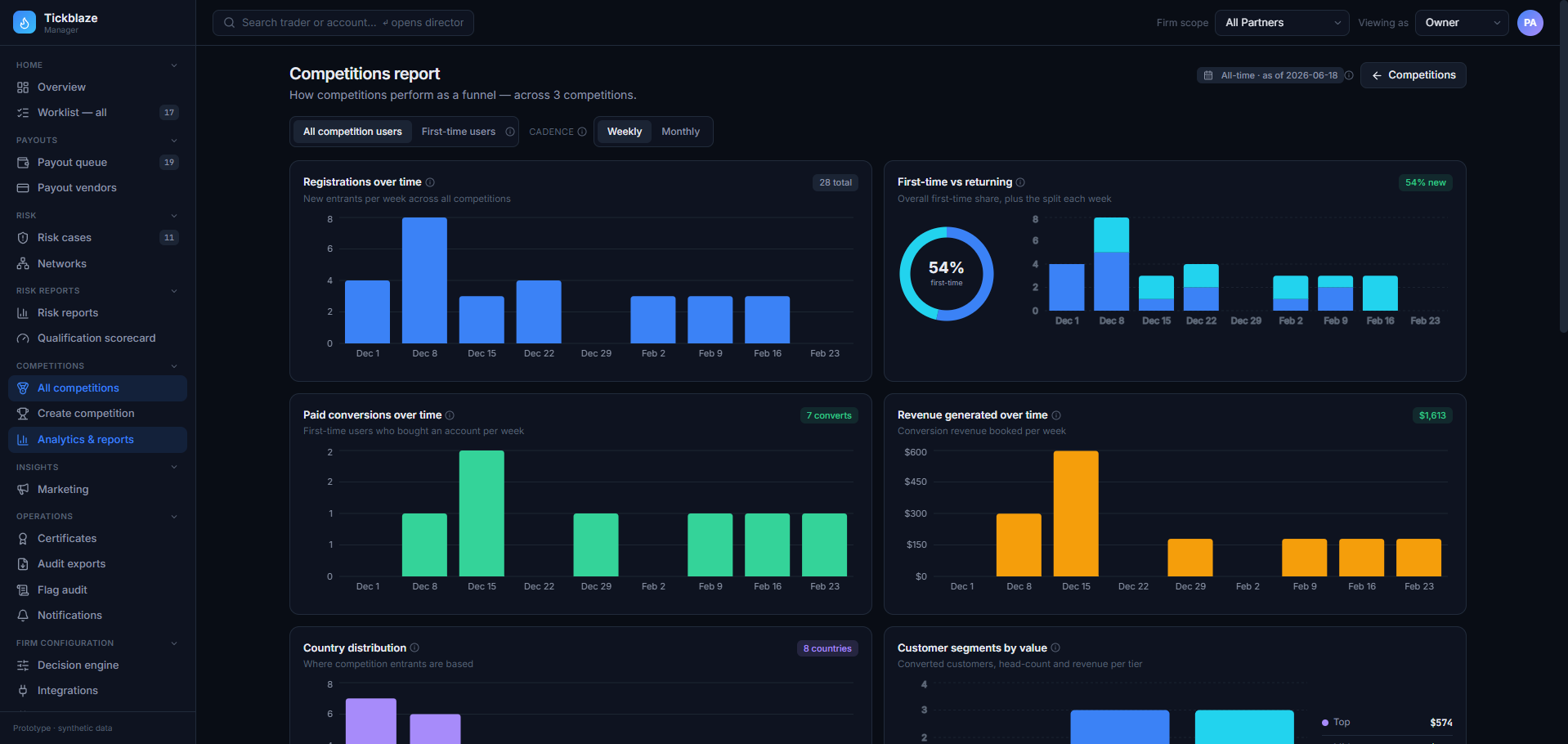Screen dimensions: 1568x744
Task: Click the Dec 15 bar in Revenue chart
Action: point(1076,513)
